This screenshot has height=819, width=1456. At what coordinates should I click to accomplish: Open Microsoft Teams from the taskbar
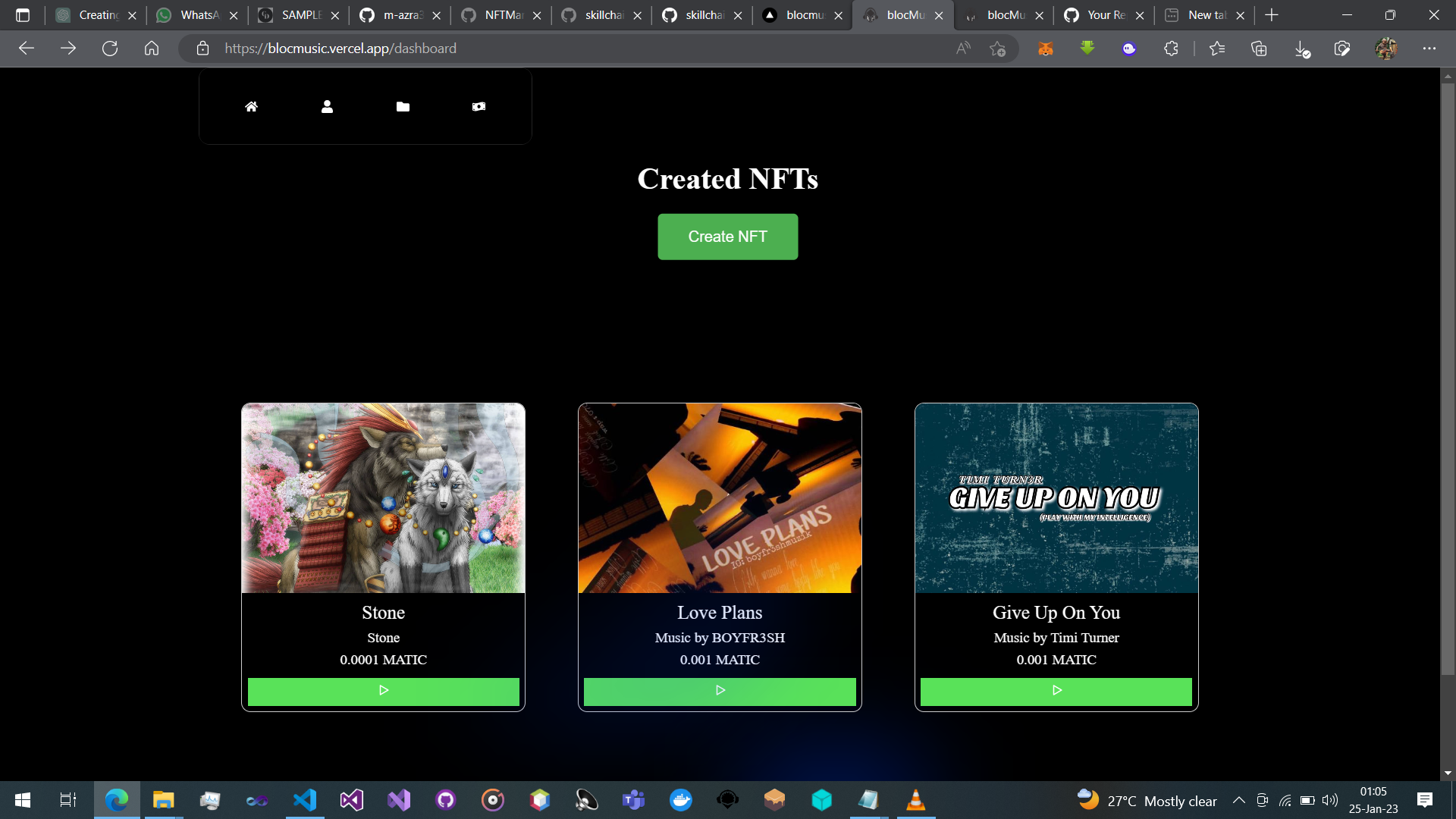click(x=633, y=800)
